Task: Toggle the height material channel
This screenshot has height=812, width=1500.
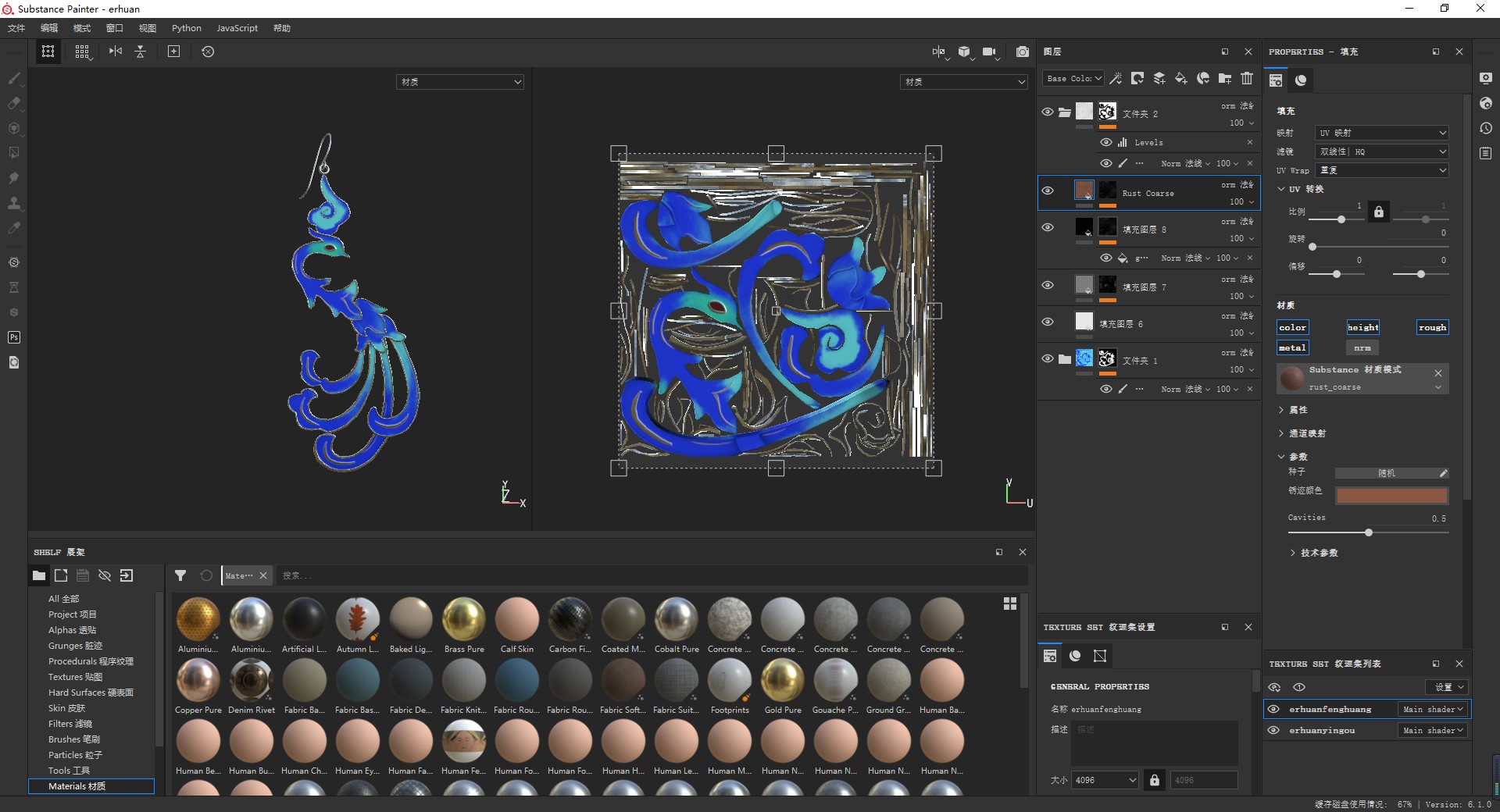Action: click(1362, 327)
